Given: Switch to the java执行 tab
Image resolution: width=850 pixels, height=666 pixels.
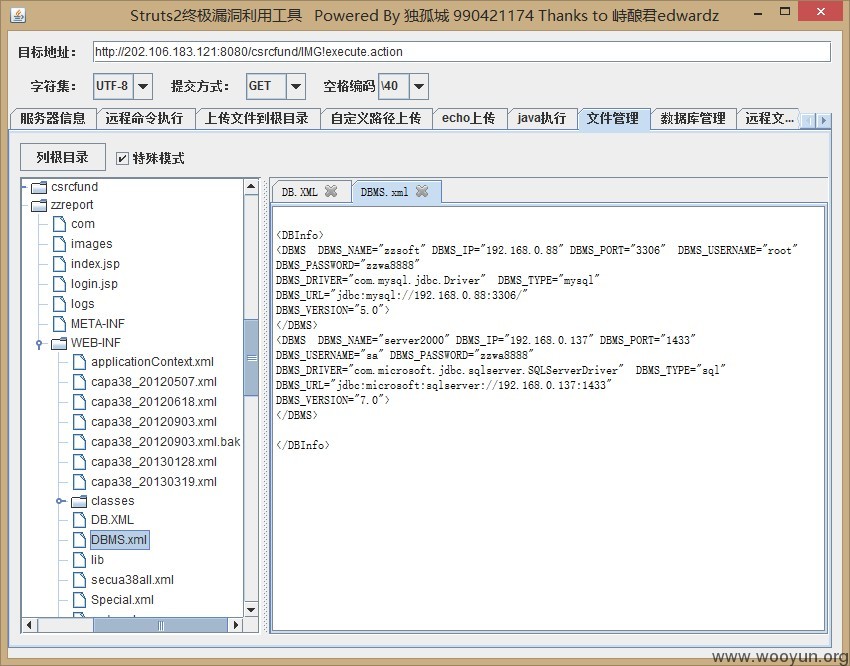Looking at the screenshot, I should click(542, 118).
